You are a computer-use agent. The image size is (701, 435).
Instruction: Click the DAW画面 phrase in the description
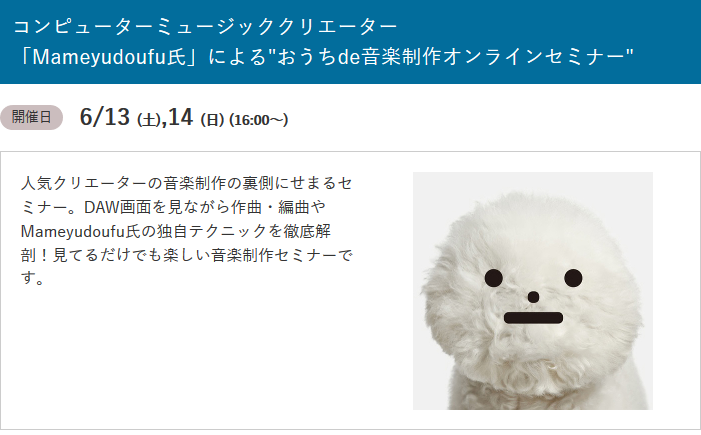click(118, 207)
